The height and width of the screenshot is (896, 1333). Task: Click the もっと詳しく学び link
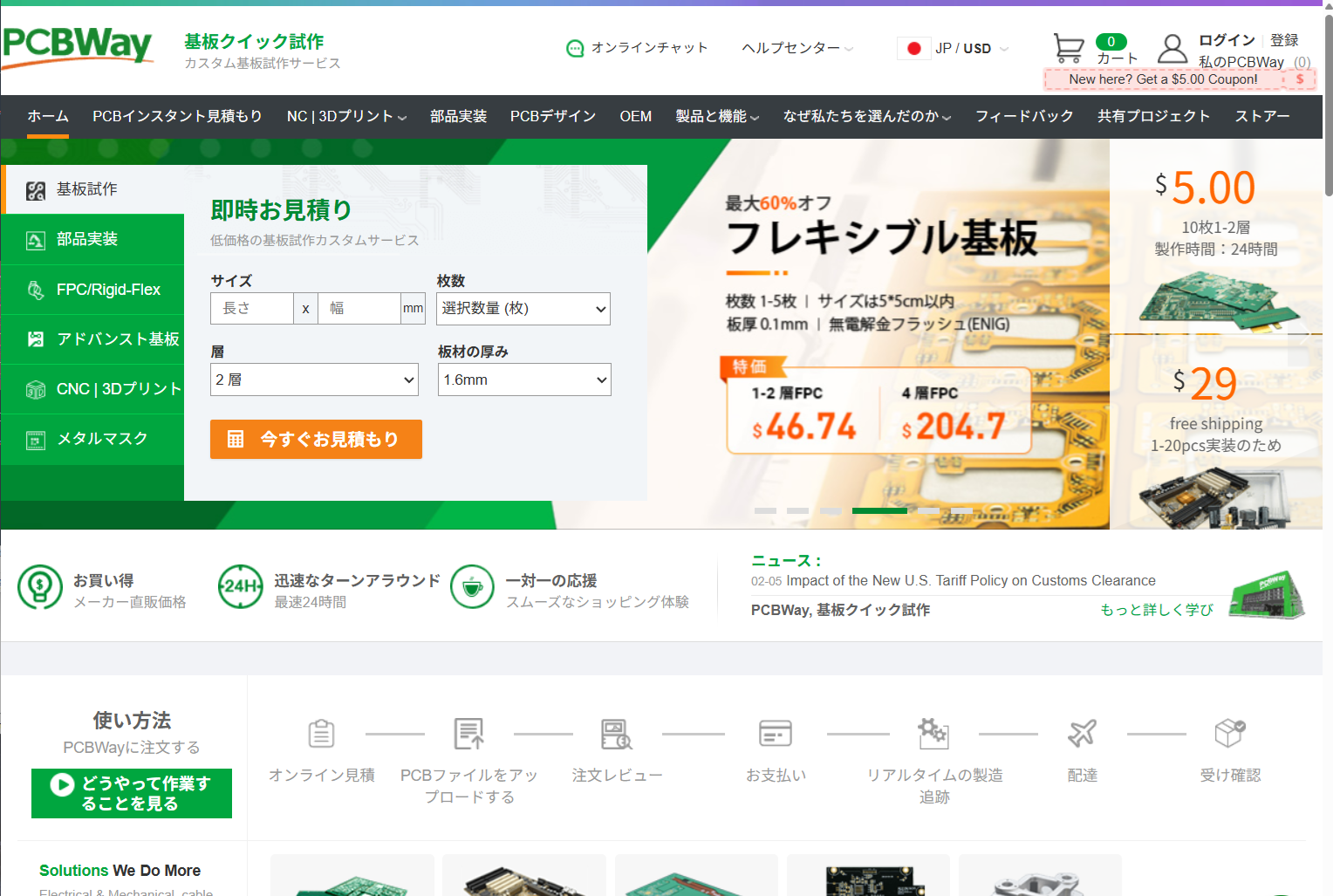pyautogui.click(x=1156, y=610)
